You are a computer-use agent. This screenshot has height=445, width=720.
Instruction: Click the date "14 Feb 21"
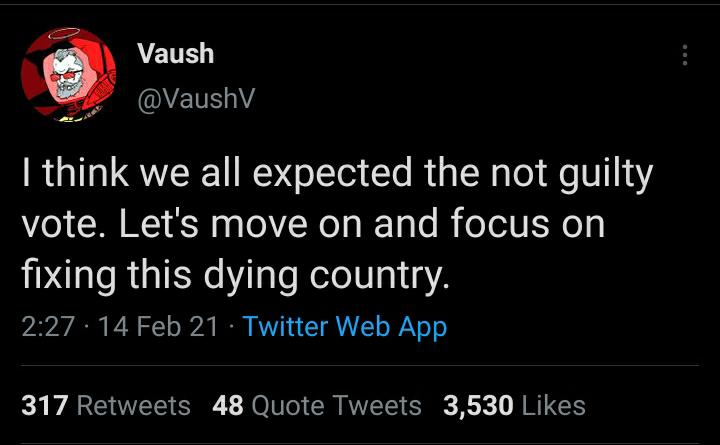pyautogui.click(x=158, y=326)
